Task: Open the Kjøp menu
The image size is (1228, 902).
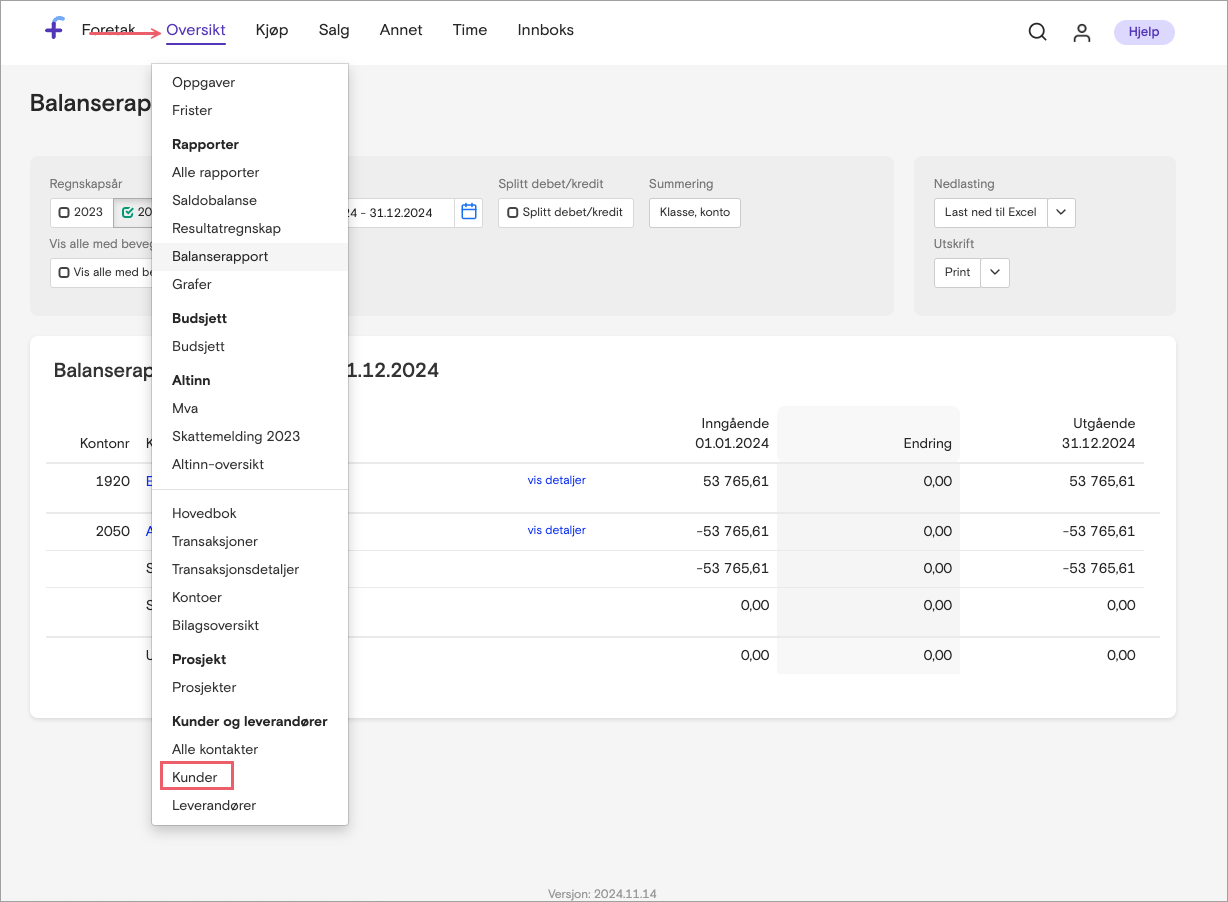Action: point(272,30)
